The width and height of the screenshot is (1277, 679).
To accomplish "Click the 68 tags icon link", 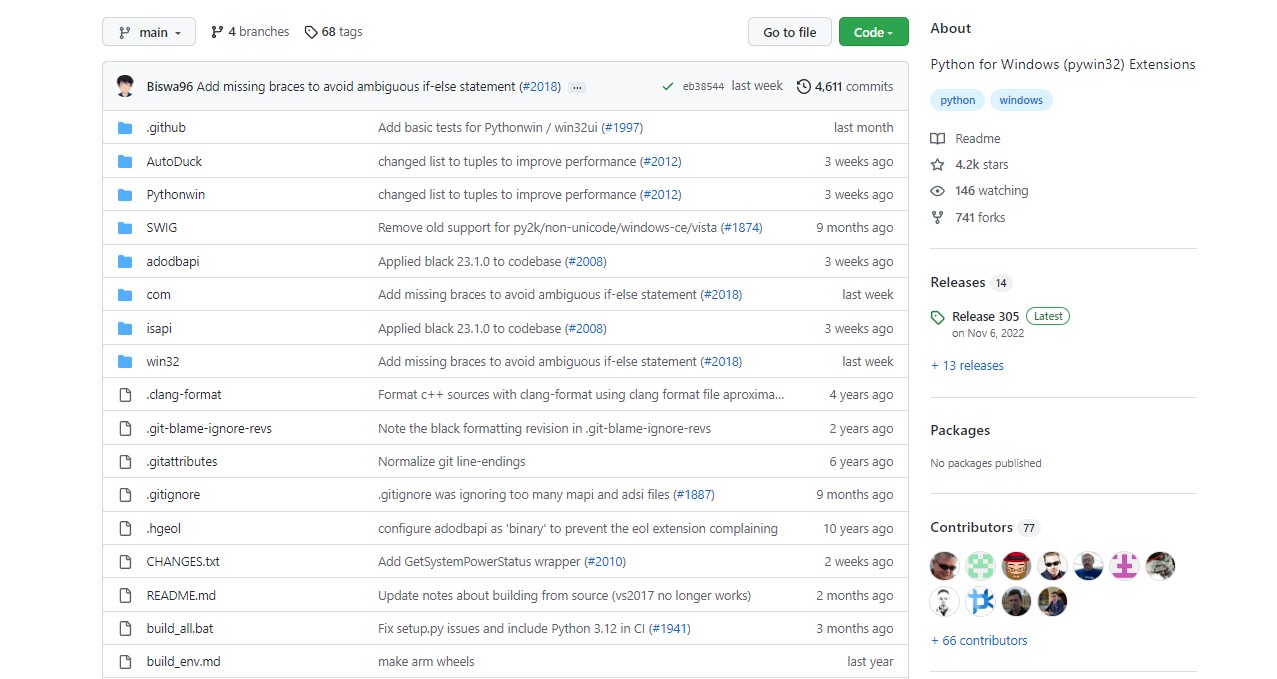I will coord(333,32).
